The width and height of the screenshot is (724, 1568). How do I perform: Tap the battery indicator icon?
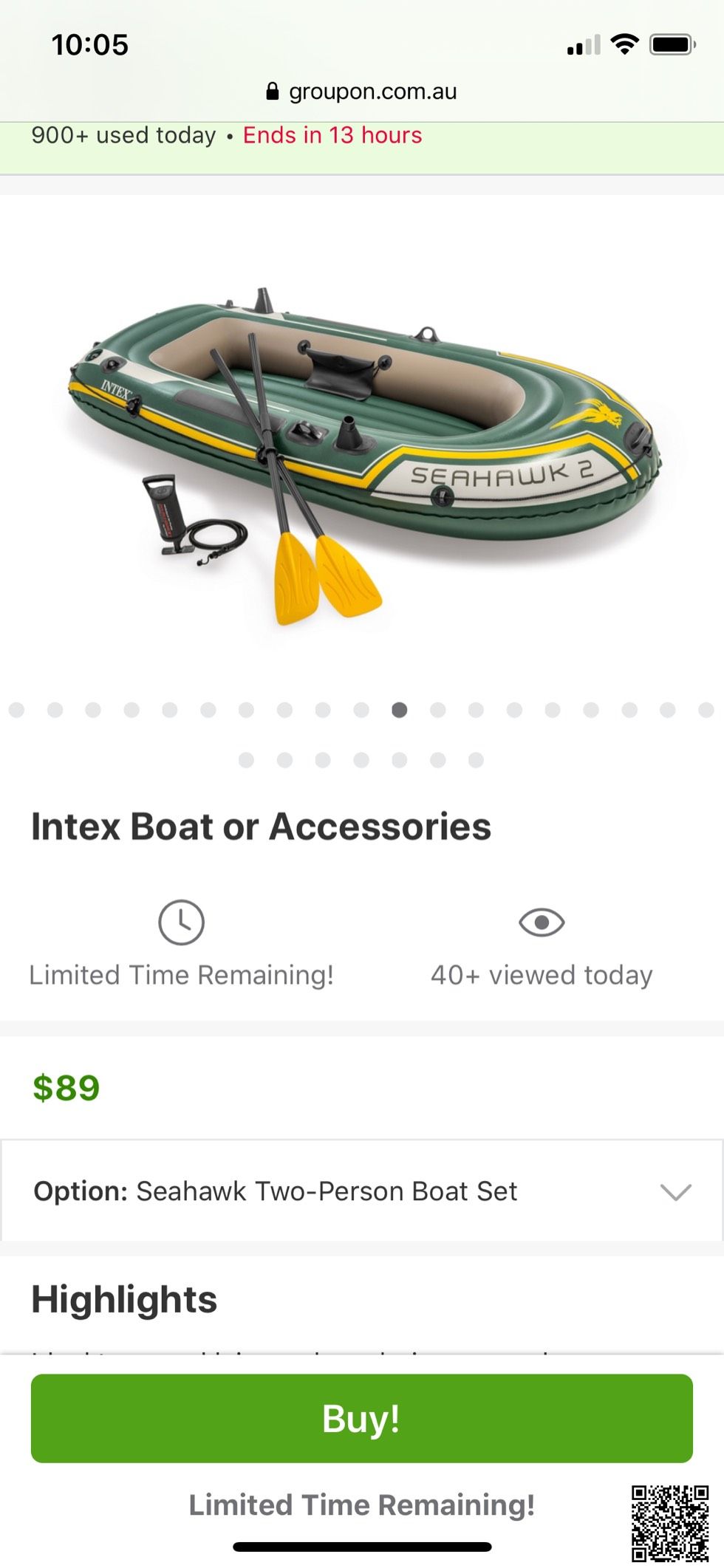coord(672,45)
